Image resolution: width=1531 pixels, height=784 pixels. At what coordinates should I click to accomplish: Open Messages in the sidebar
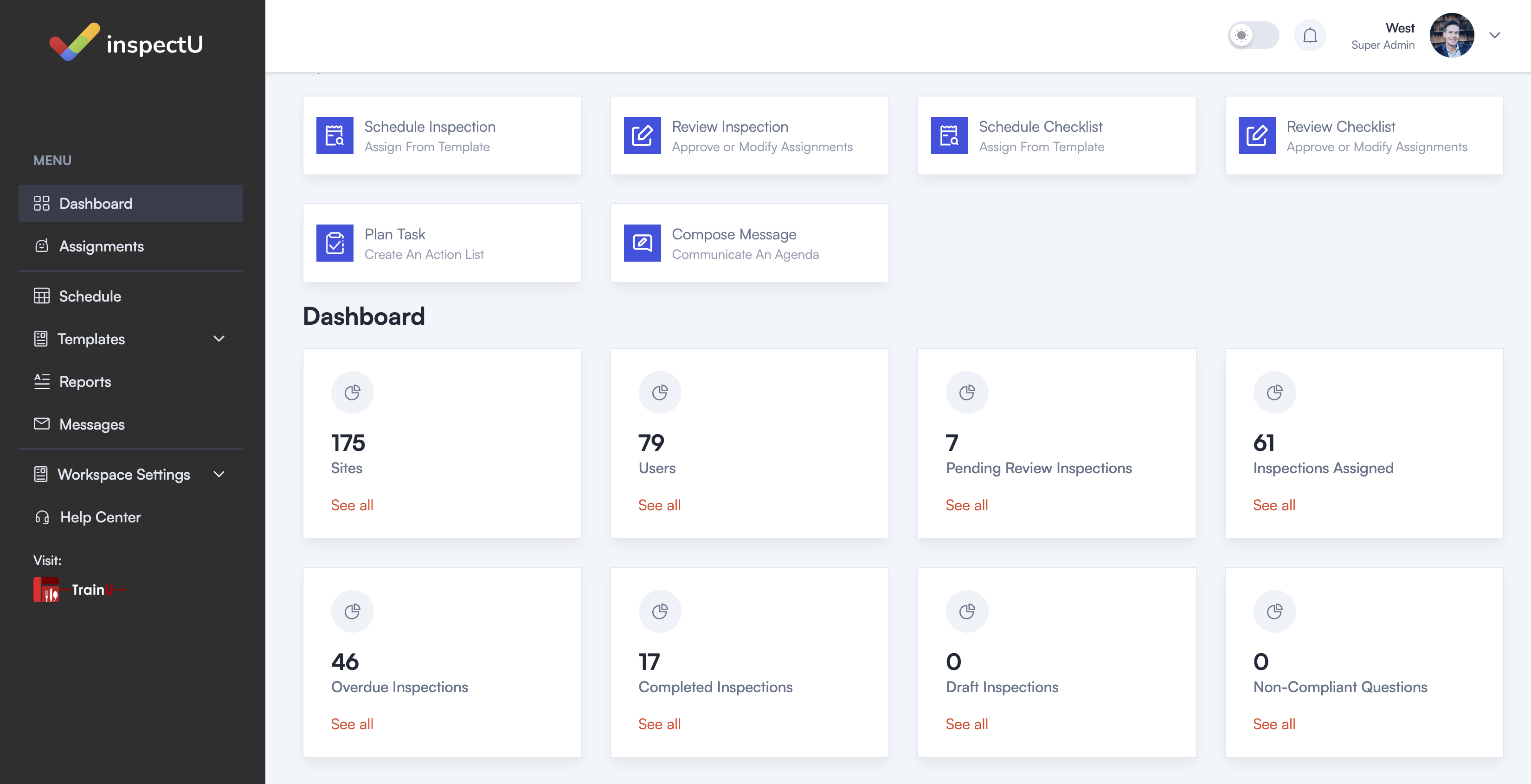pos(91,424)
